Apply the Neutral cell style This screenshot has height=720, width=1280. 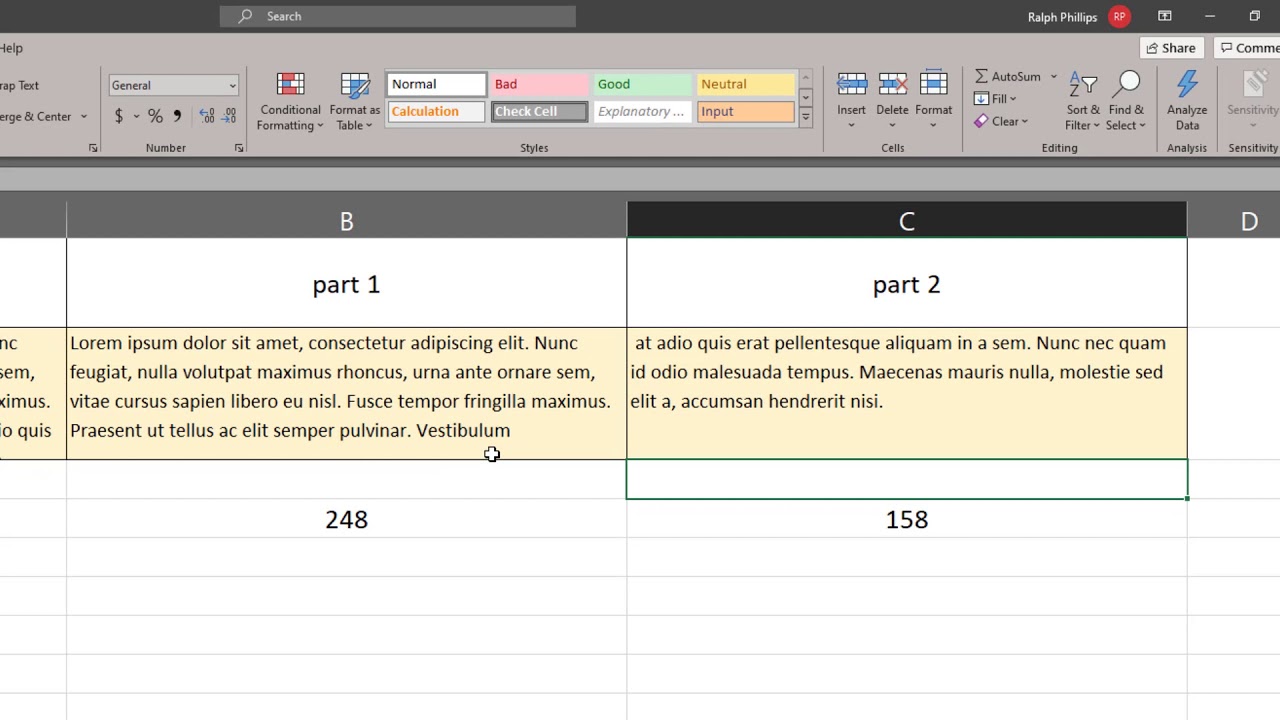(x=746, y=84)
